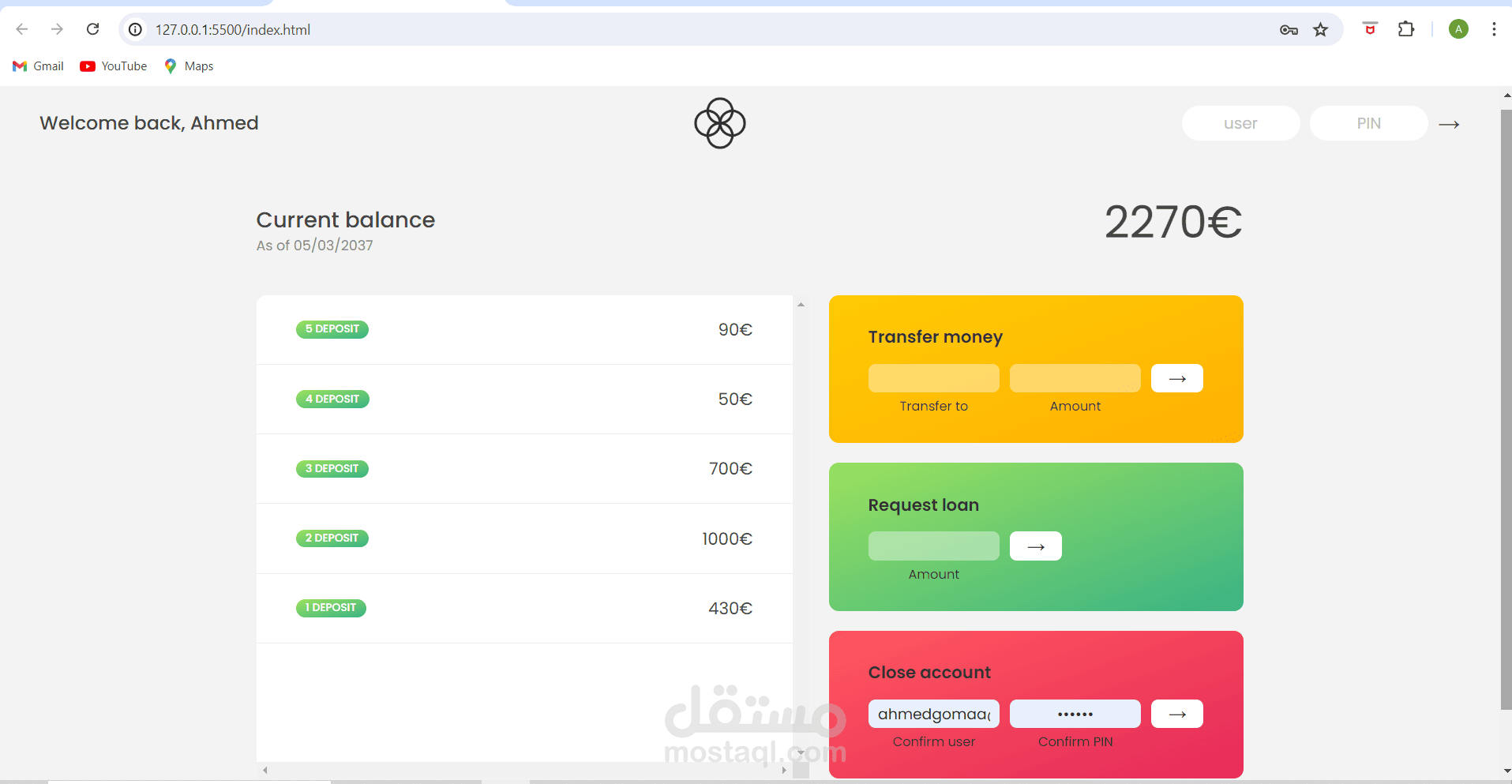The image size is (1512, 784).
Task: Select the 3 DEPOSIT badge
Action: point(332,468)
